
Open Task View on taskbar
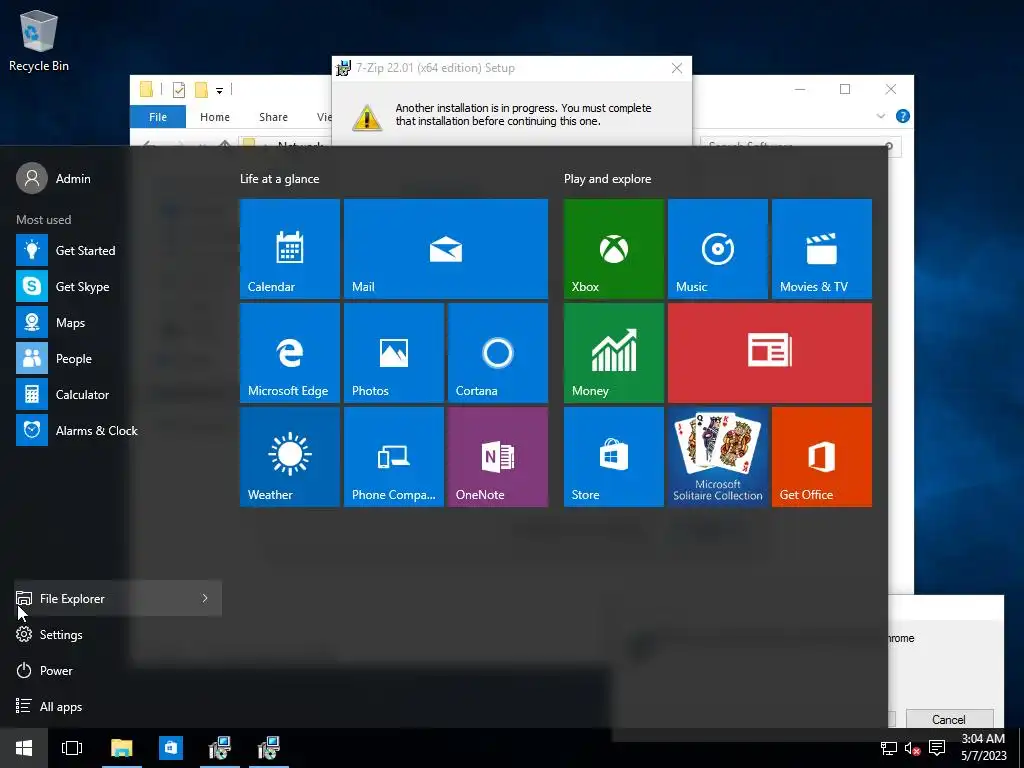pyautogui.click(x=72, y=748)
